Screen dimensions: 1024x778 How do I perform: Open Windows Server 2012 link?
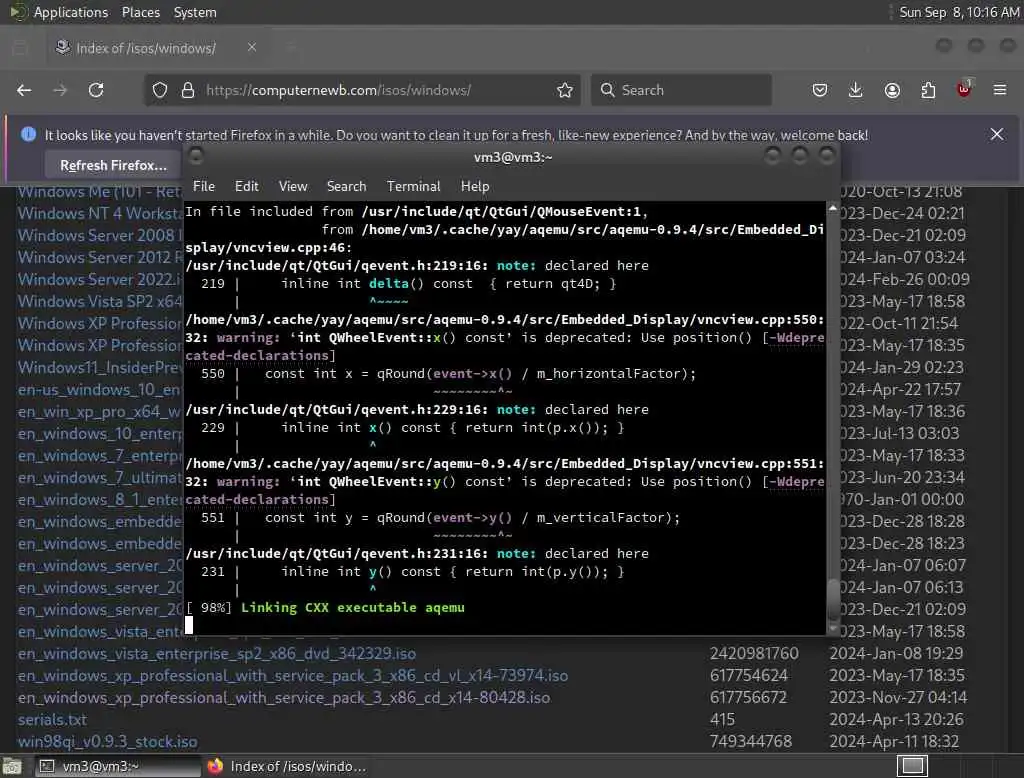(x=100, y=257)
